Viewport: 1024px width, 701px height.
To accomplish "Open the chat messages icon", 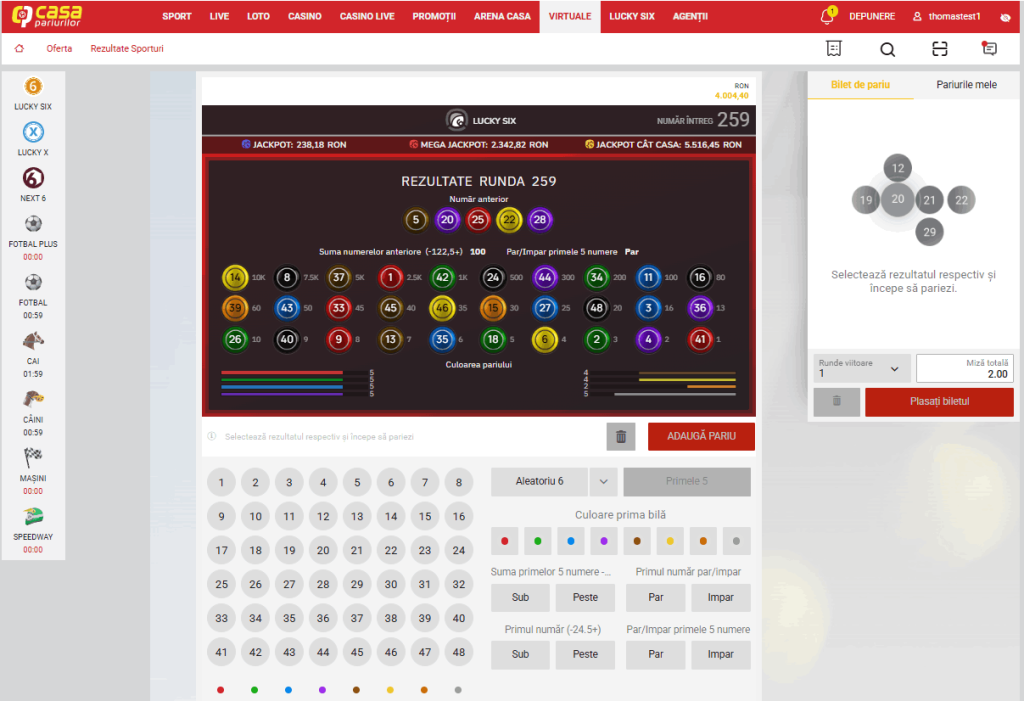I will tap(989, 48).
